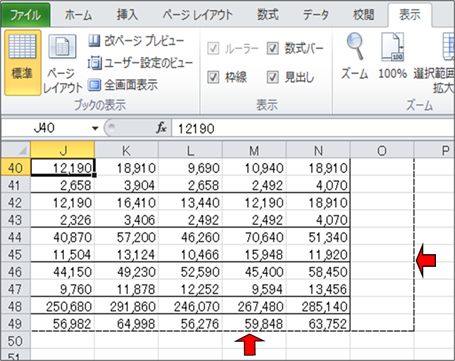Select column M header
This screenshot has width=455, height=361.
(x=254, y=150)
